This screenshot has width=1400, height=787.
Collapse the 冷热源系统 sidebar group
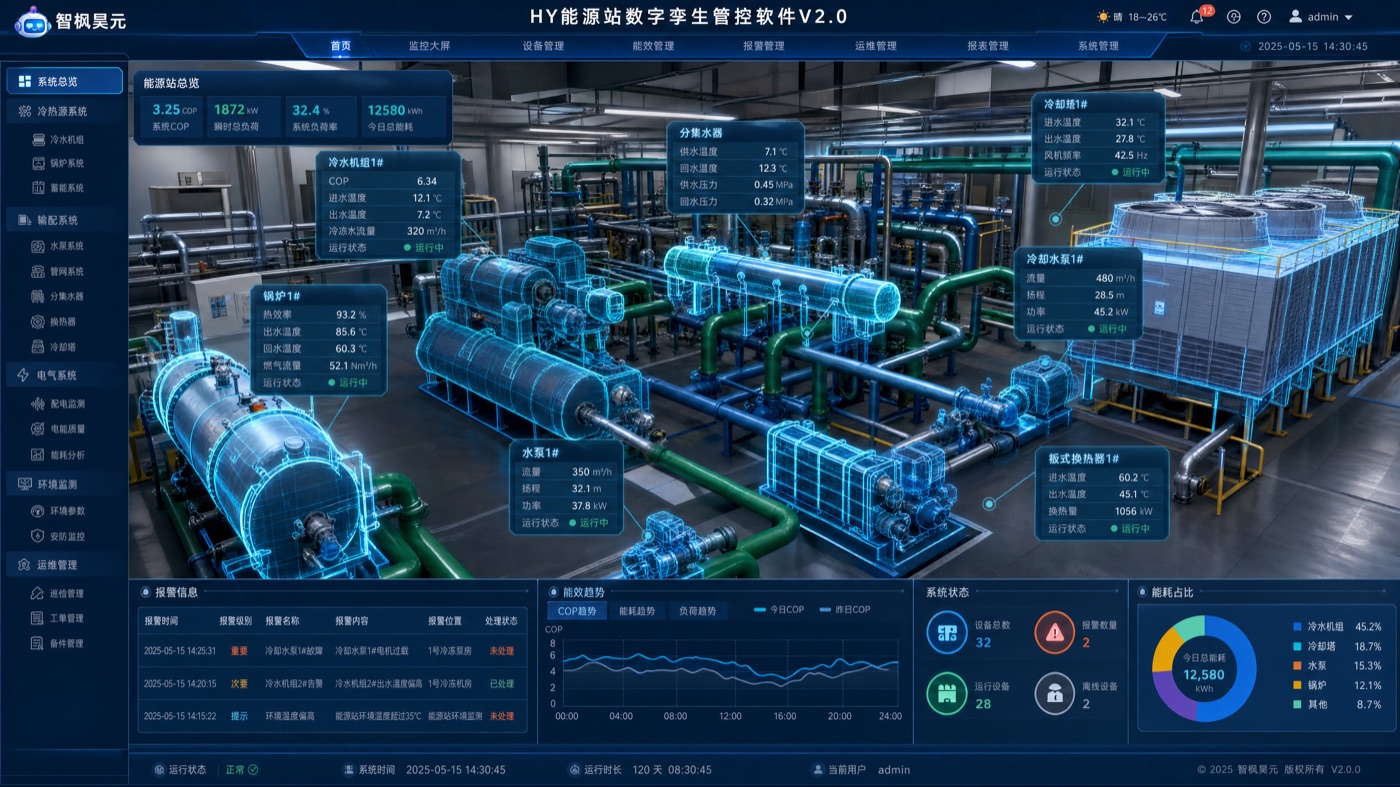pos(65,112)
